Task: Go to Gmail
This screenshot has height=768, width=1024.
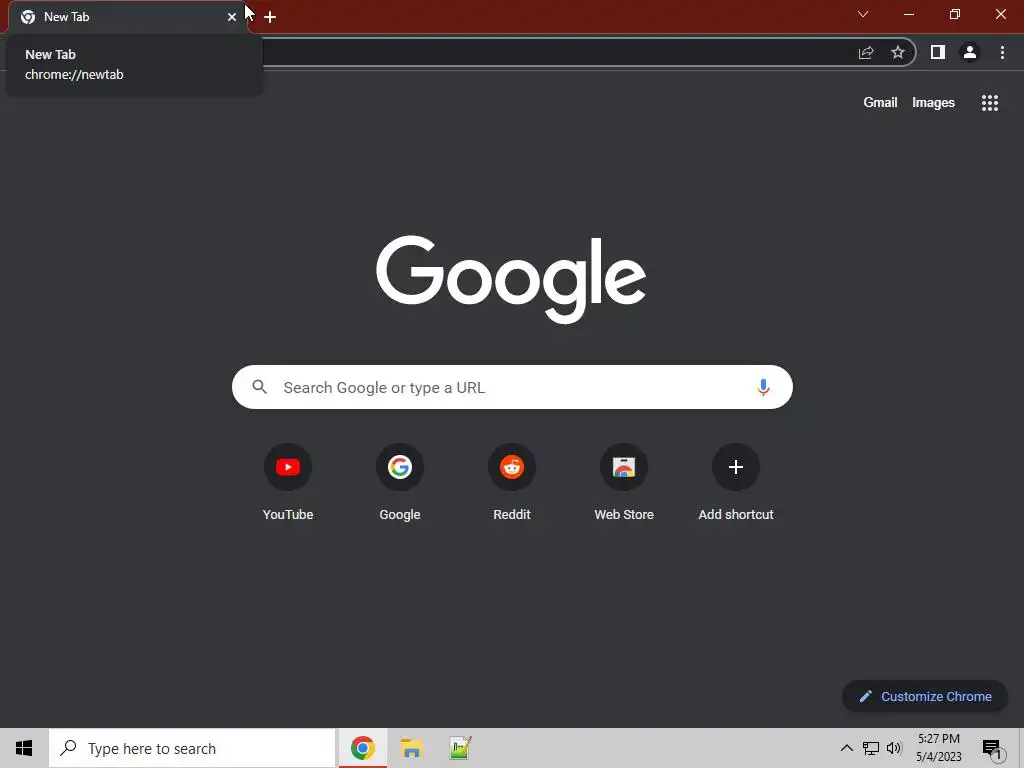Action: coord(880,103)
